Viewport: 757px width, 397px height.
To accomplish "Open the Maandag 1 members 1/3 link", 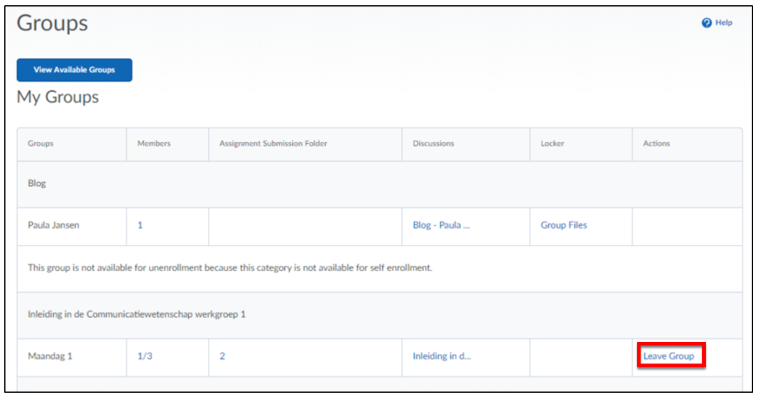I will pyautogui.click(x=145, y=356).
